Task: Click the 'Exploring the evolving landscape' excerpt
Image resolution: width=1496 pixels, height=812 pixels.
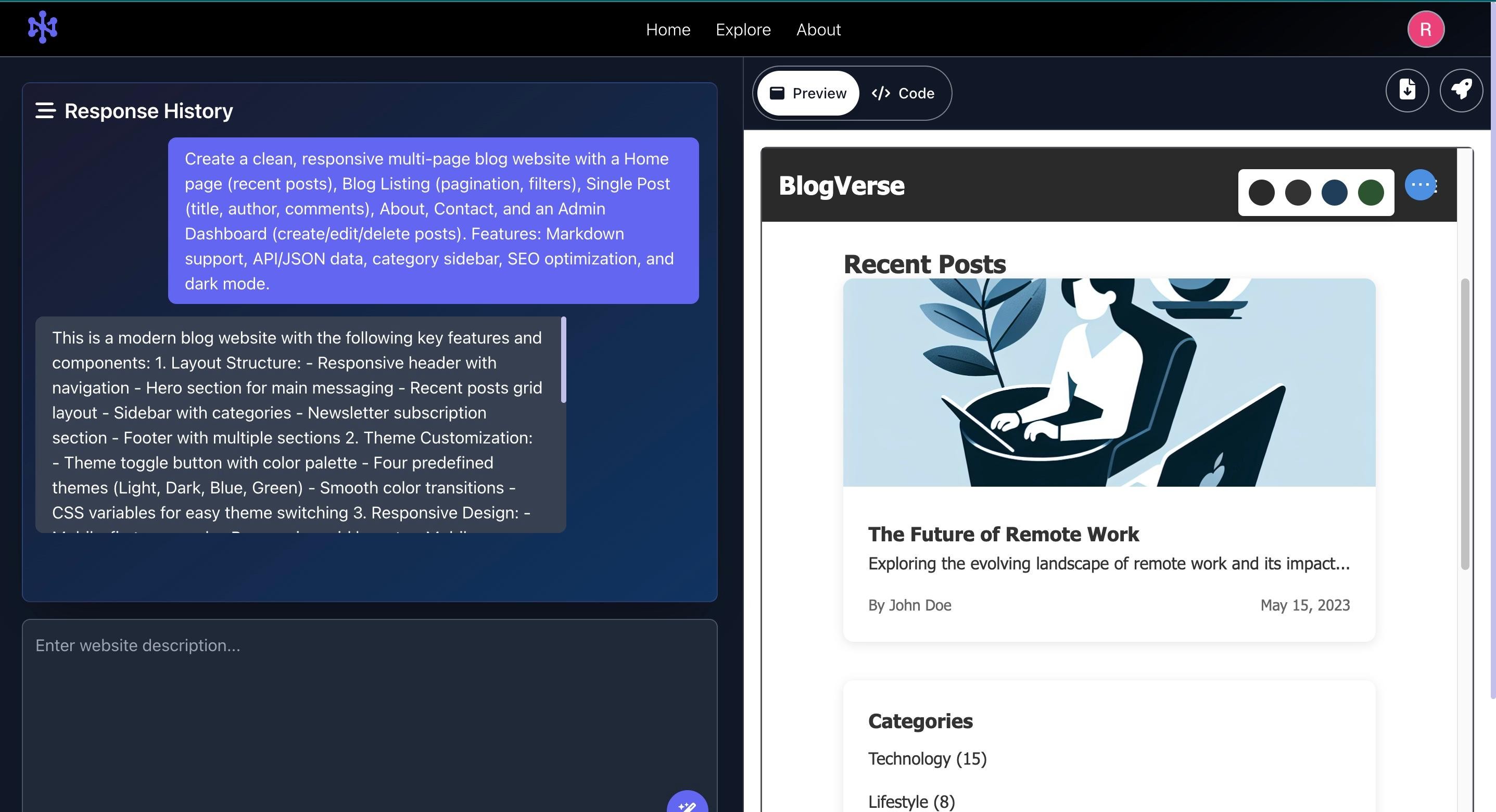Action: [x=1108, y=563]
